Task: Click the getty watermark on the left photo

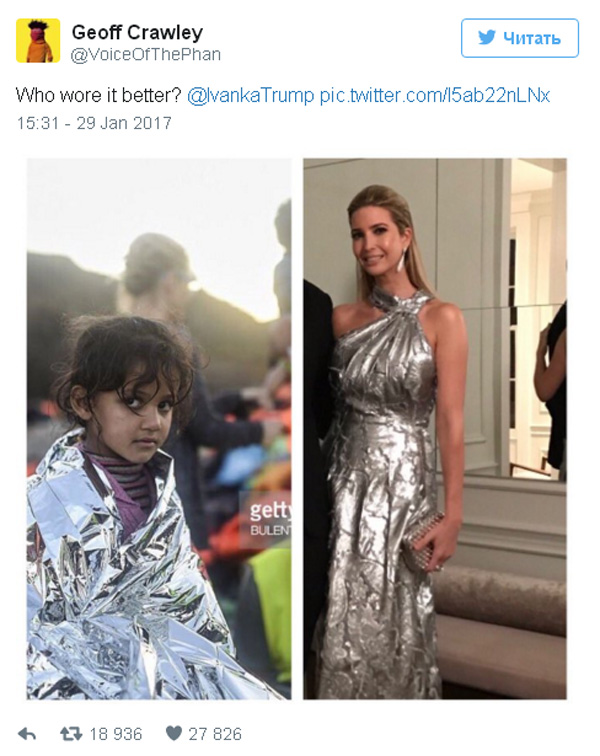Action: 270,512
